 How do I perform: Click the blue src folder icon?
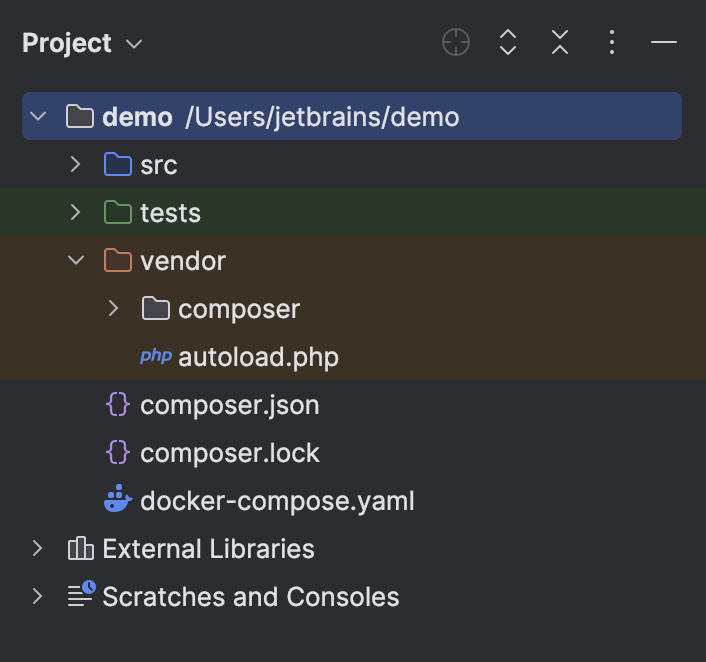click(x=118, y=164)
